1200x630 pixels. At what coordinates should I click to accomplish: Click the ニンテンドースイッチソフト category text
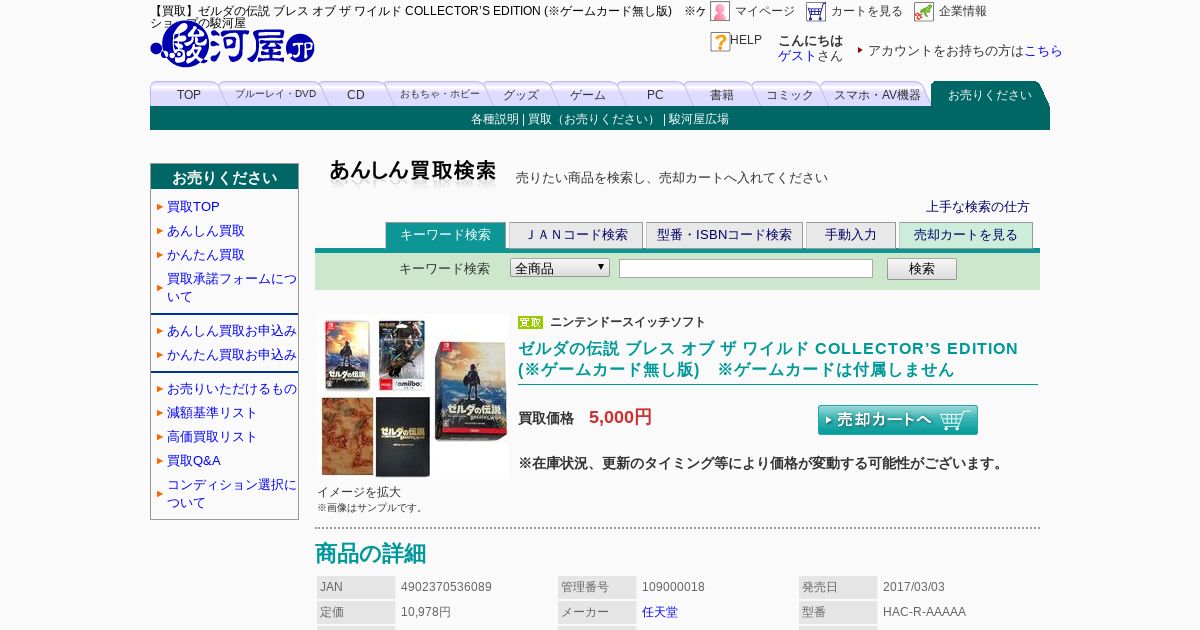[628, 322]
